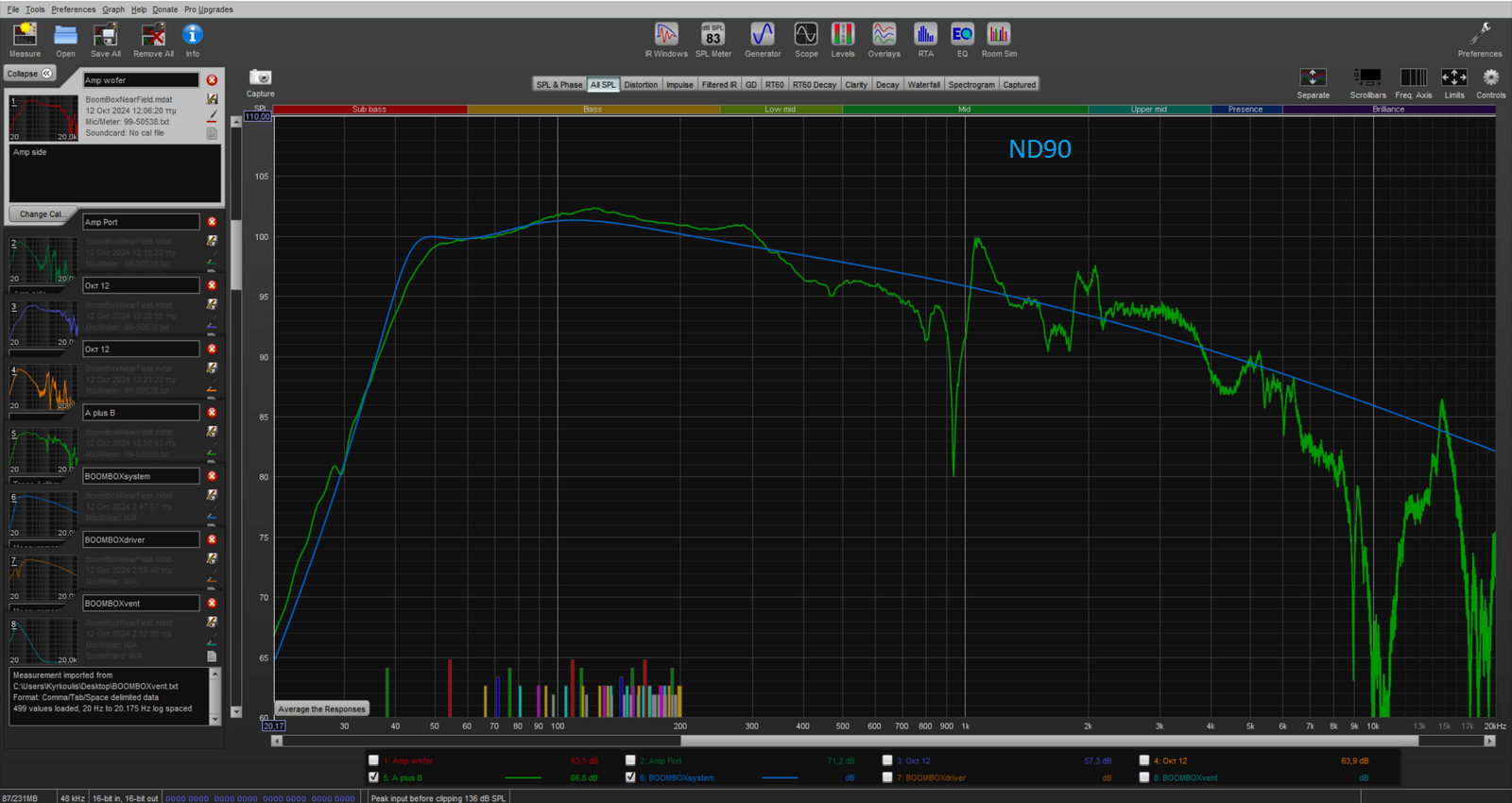Open the Overlays window

[884, 40]
